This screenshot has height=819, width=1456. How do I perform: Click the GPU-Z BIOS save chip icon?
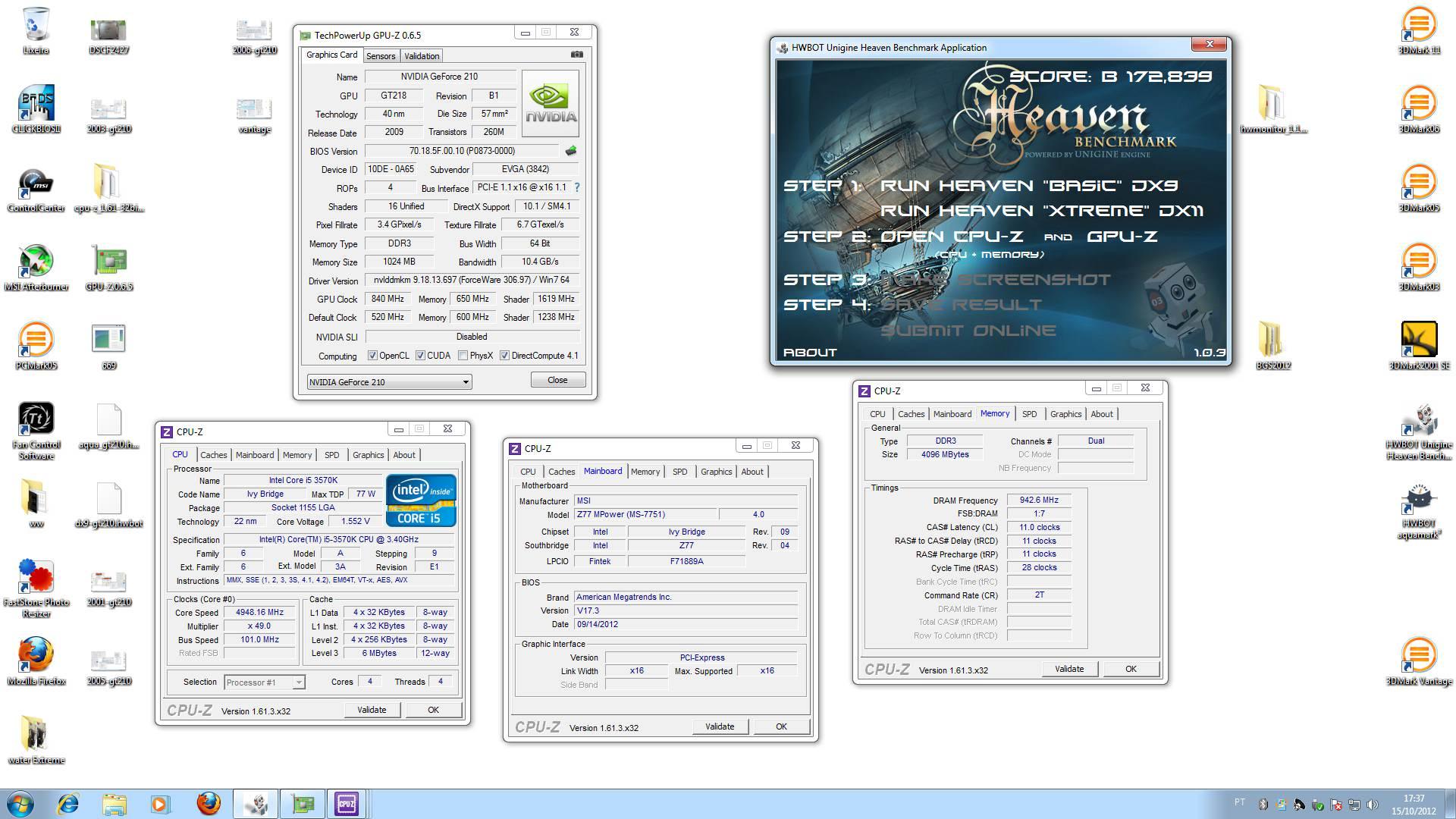[x=571, y=151]
